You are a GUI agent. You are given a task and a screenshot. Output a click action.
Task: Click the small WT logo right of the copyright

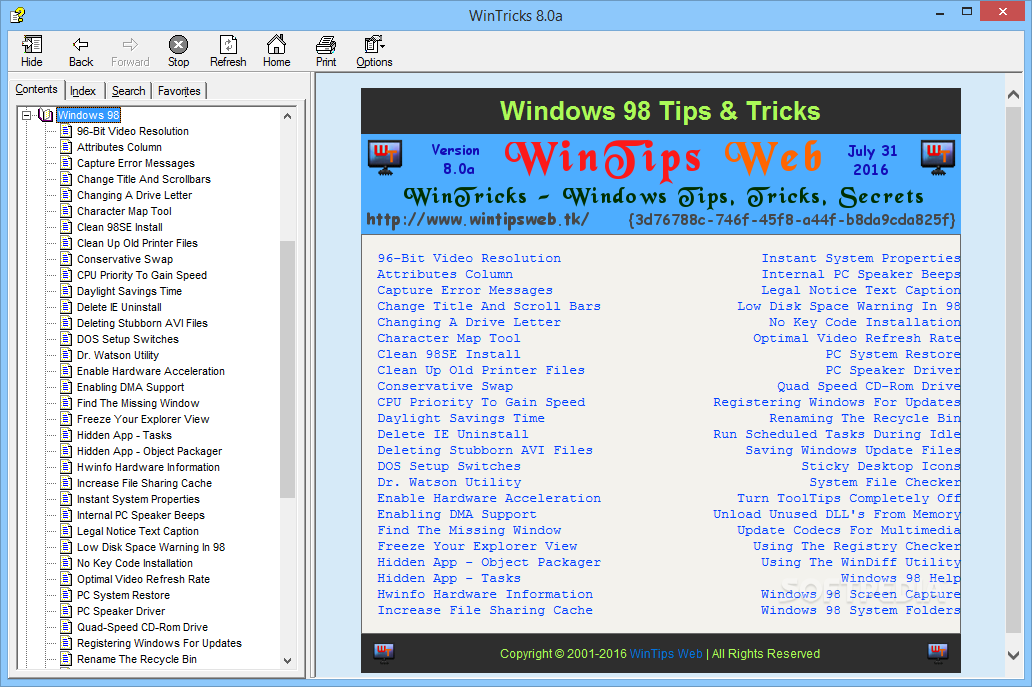938,652
